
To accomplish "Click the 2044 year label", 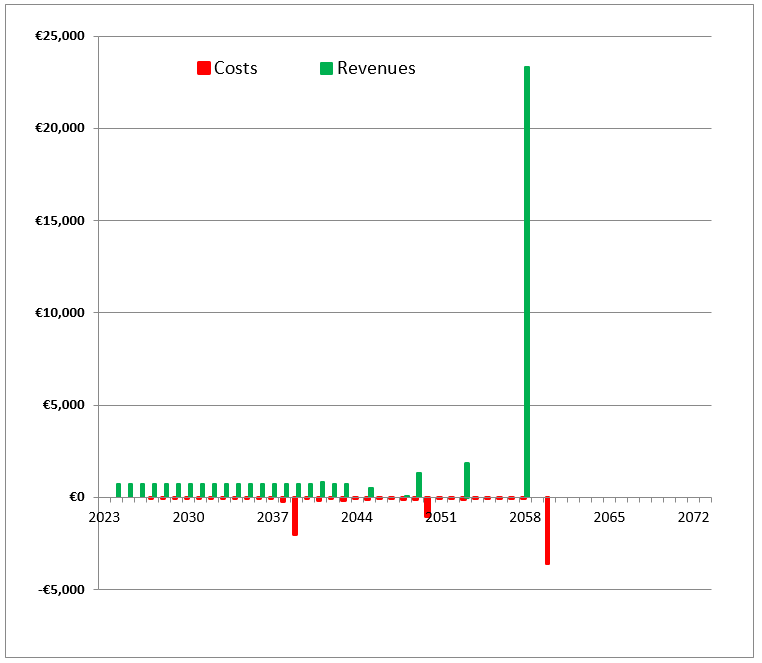I will click(357, 517).
